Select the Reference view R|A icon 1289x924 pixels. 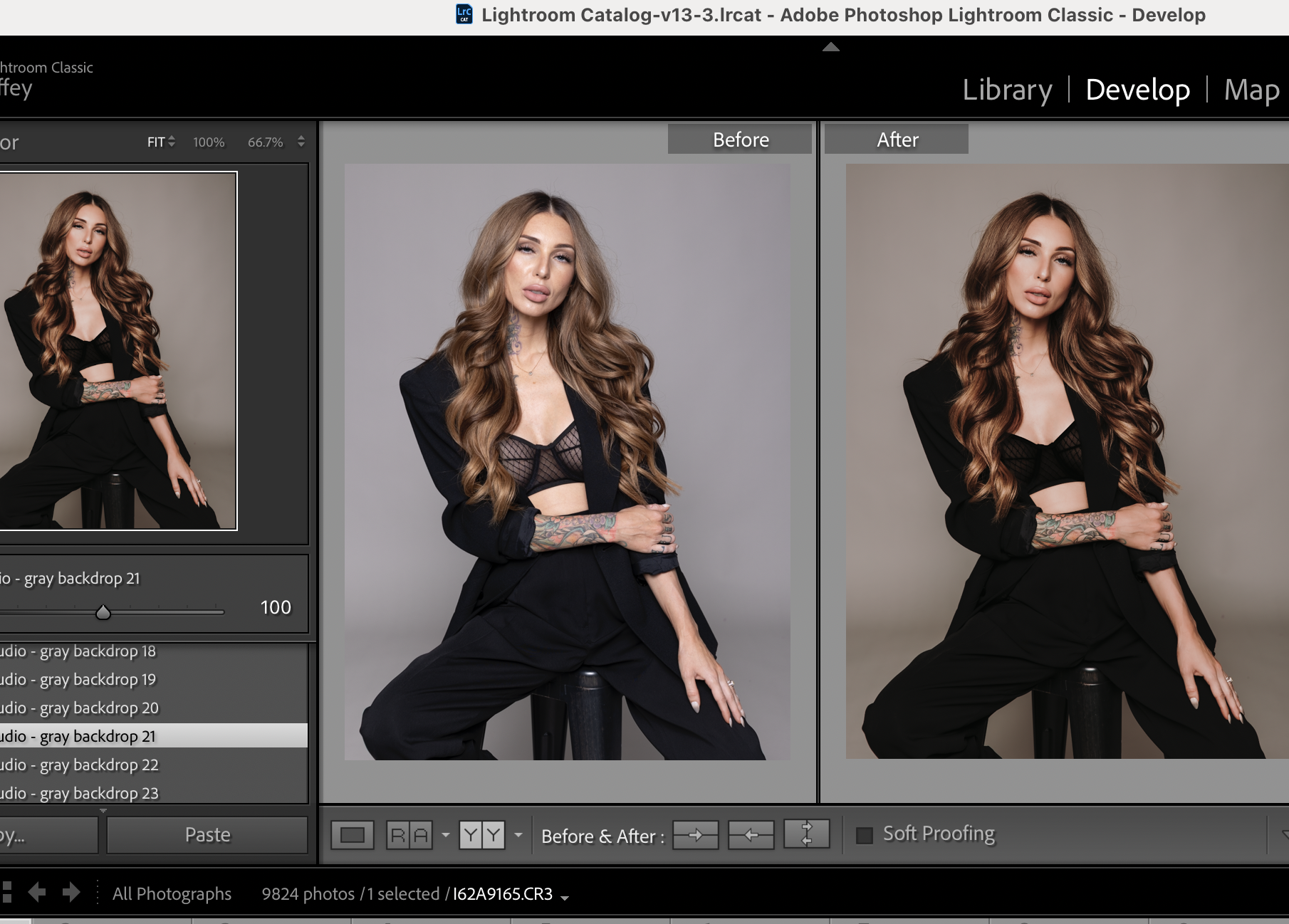coord(409,835)
